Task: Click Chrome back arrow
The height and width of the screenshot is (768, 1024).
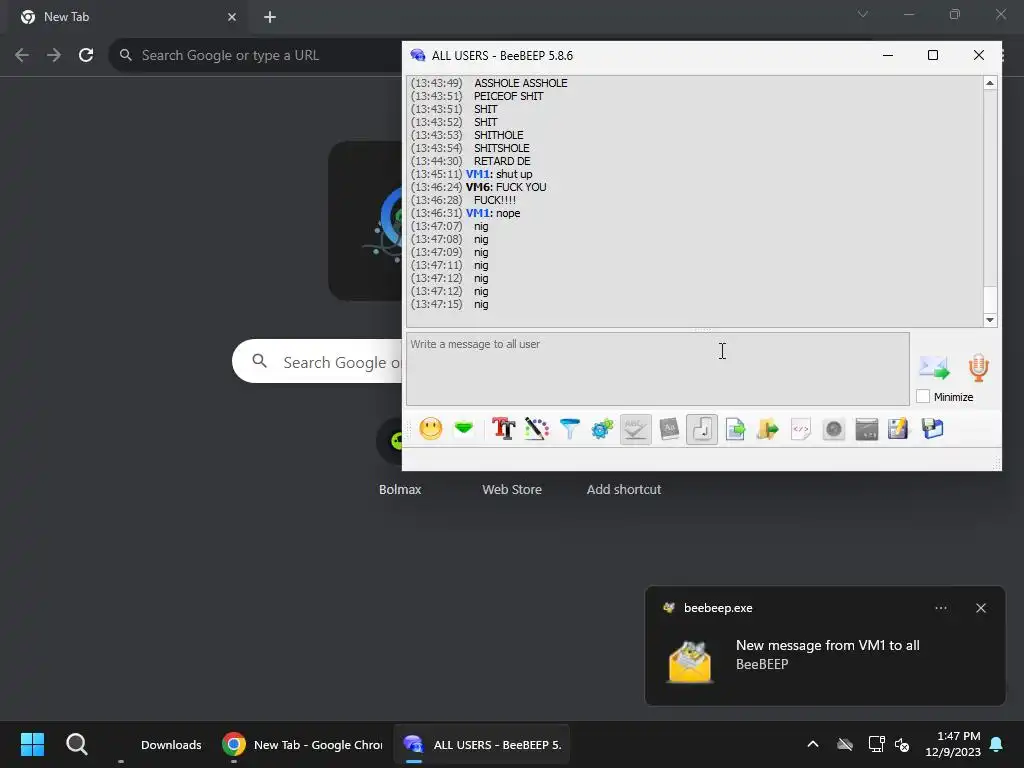Action: click(x=22, y=56)
